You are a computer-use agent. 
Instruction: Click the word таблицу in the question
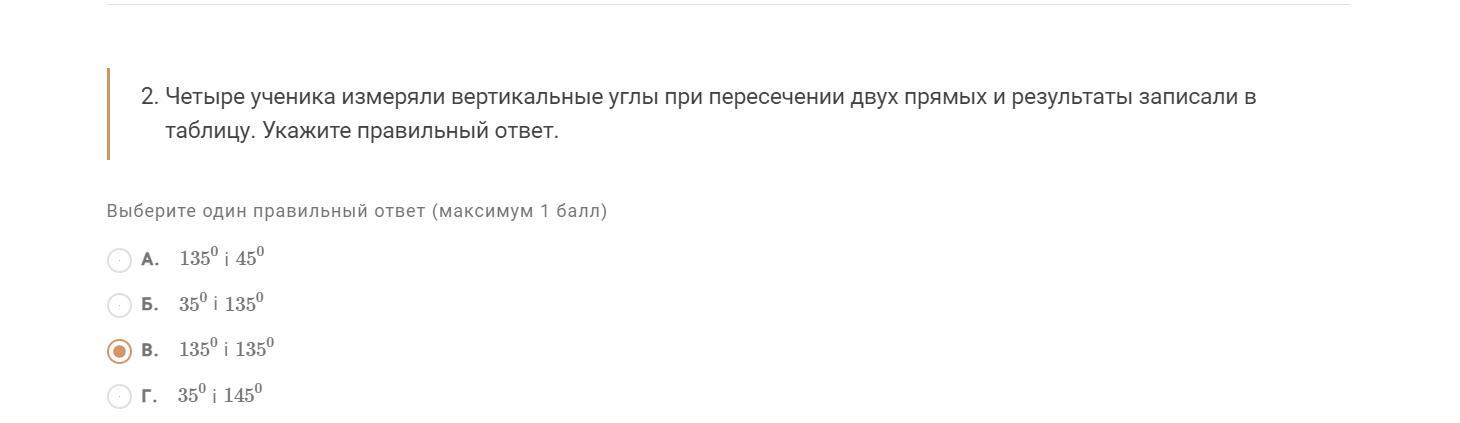click(209, 131)
